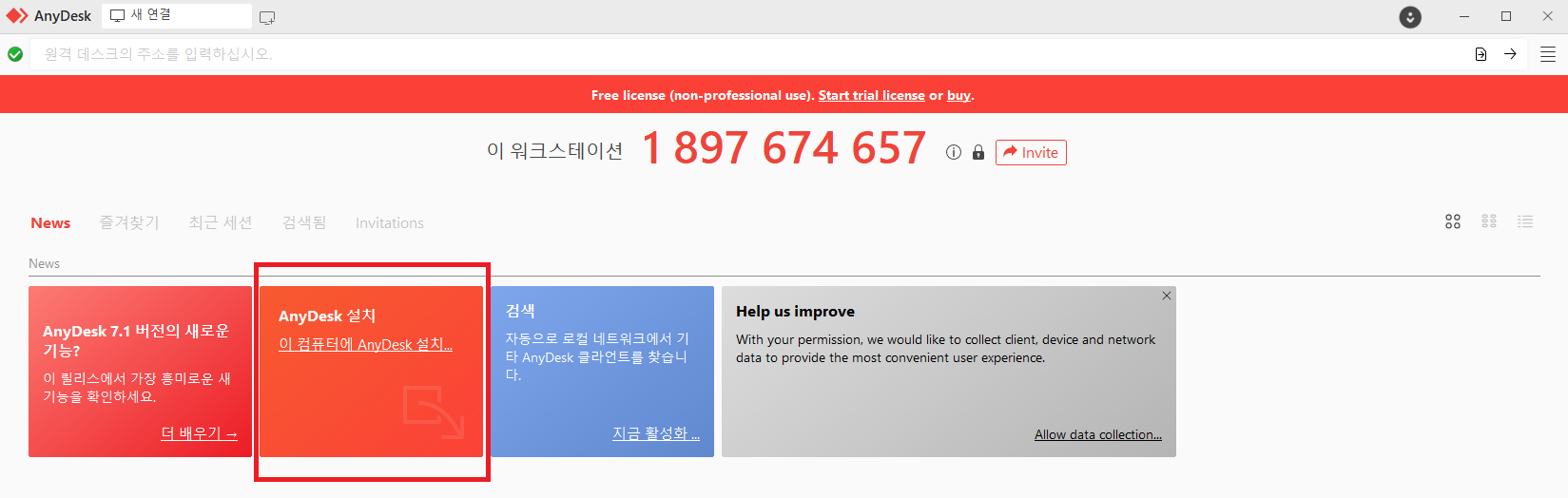Viewport: 1568px width, 498px height.
Task: Click the lock icon for unattended access
Action: click(978, 152)
